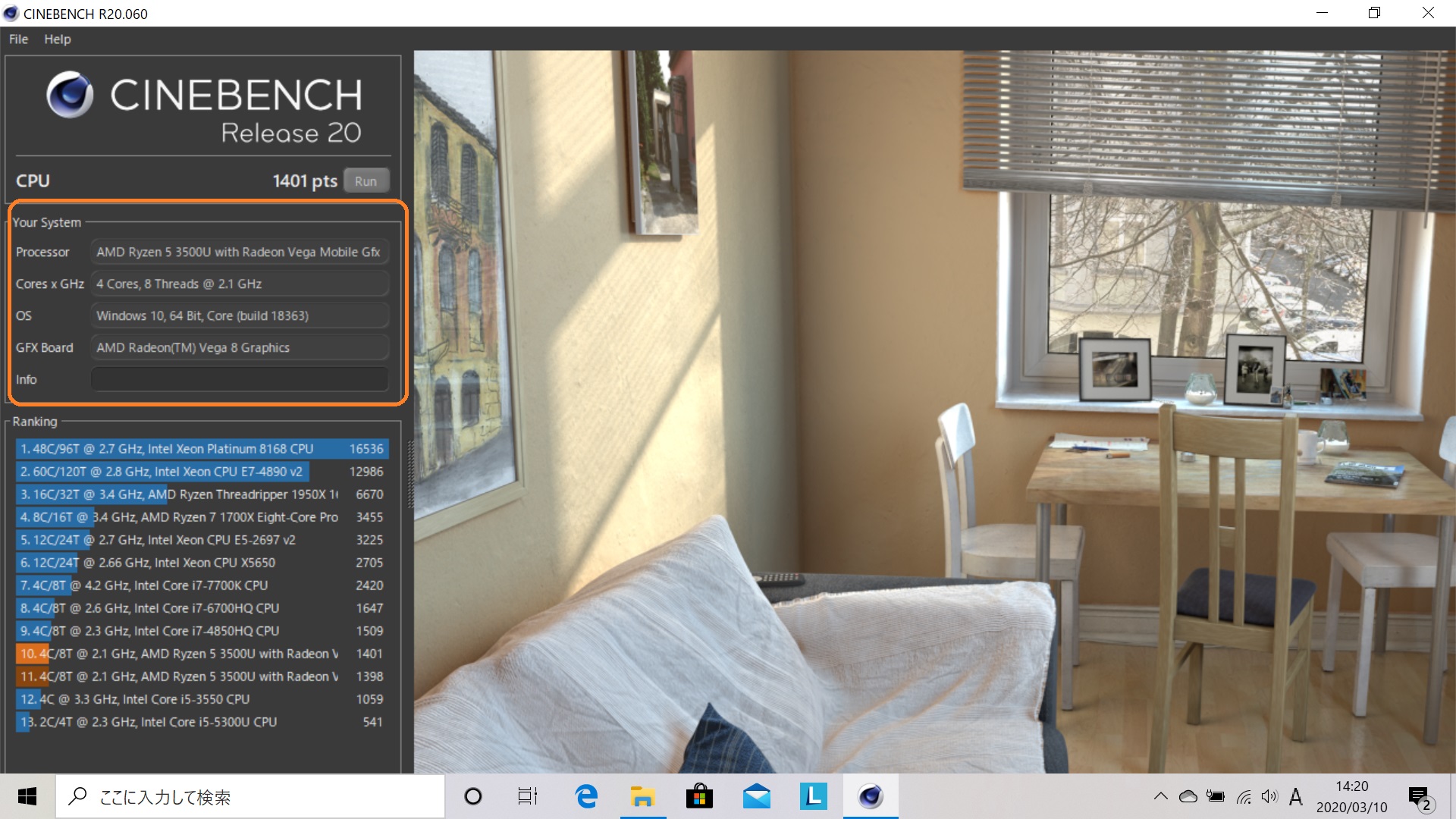Select ranking row 5 Xeon E5-2697 v2
This screenshot has height=819, width=1456.
pos(202,540)
